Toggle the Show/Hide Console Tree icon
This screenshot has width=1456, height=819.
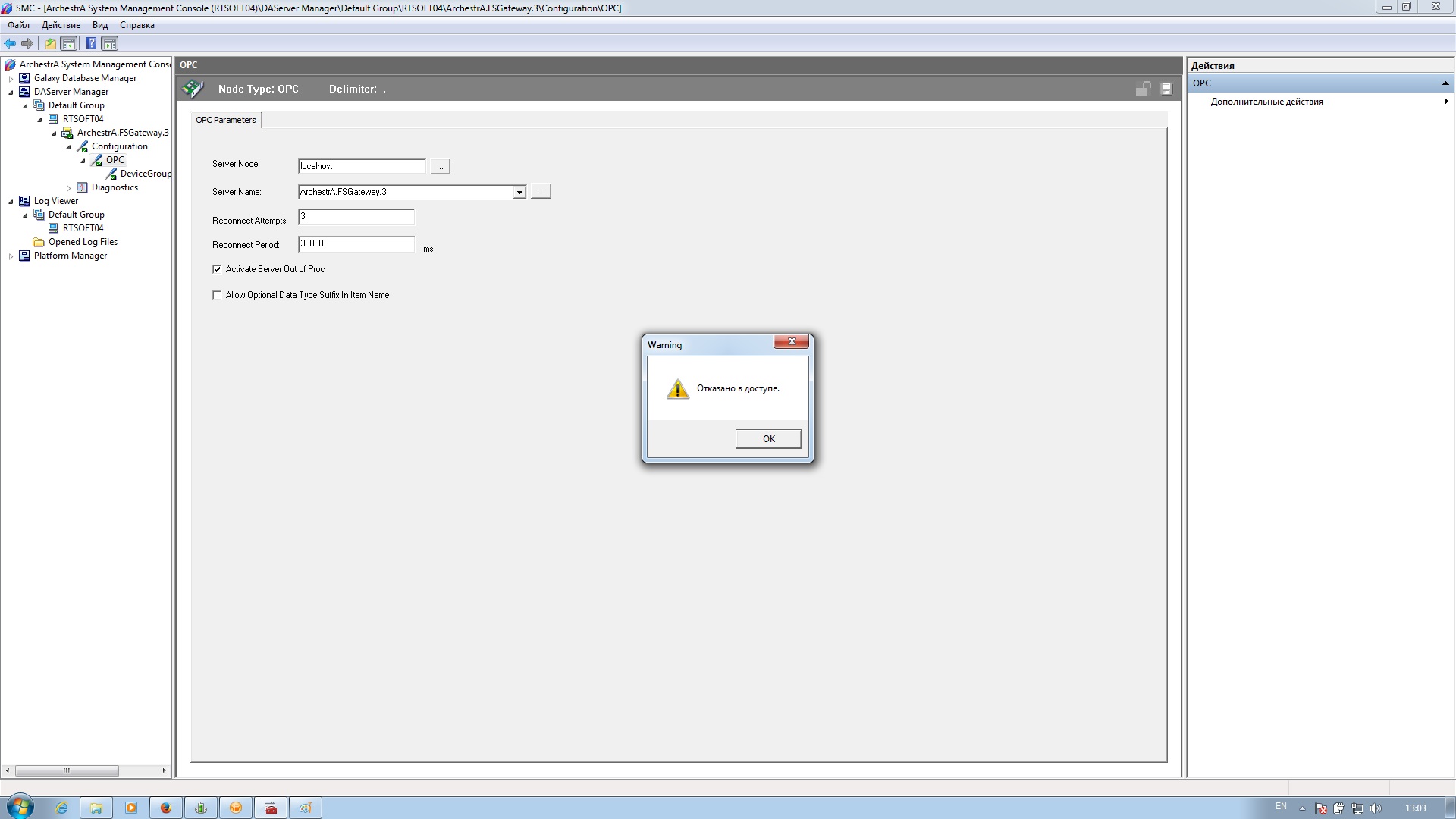tap(69, 43)
